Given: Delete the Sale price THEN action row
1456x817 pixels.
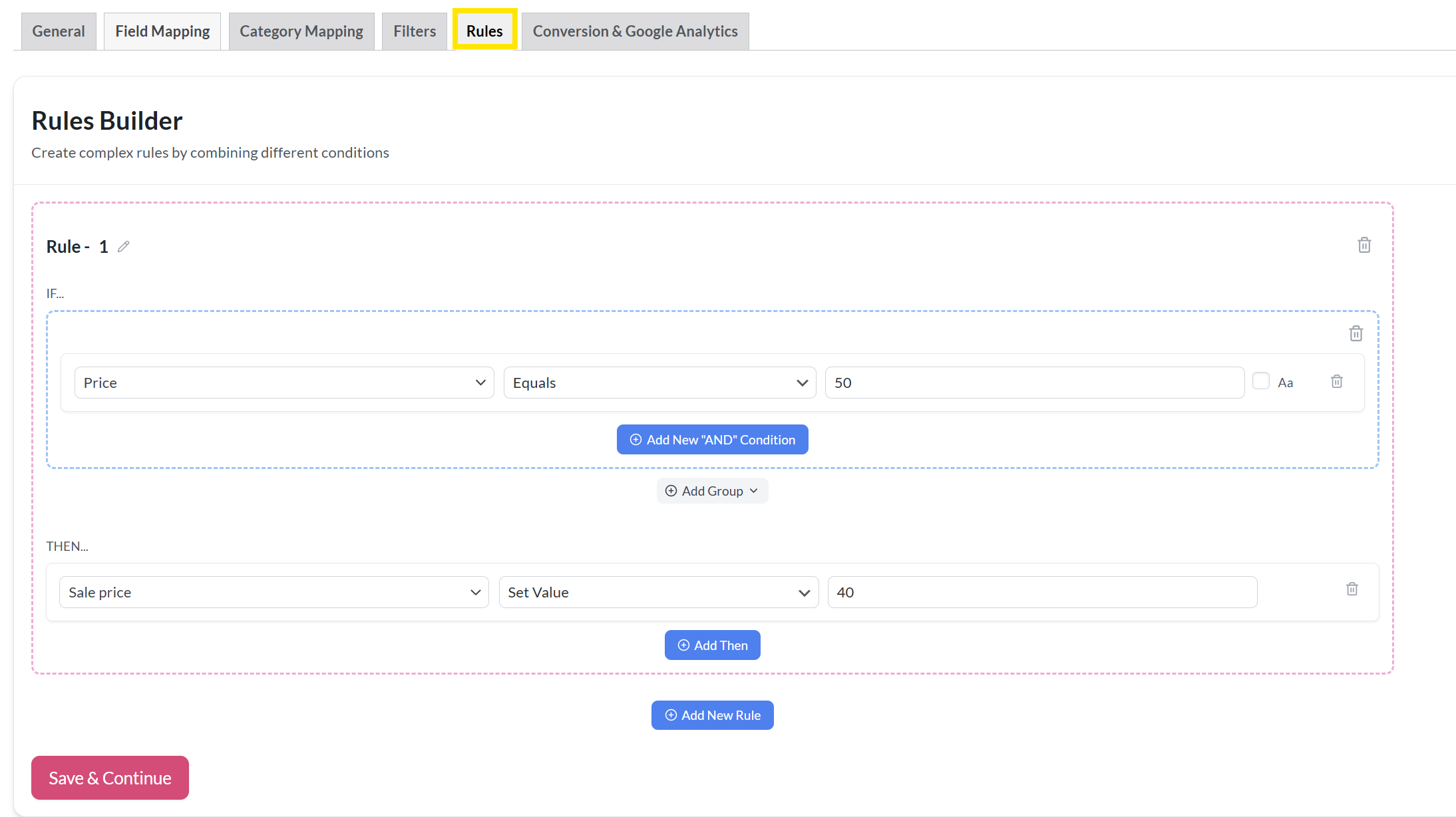Looking at the screenshot, I should pyautogui.click(x=1352, y=589).
